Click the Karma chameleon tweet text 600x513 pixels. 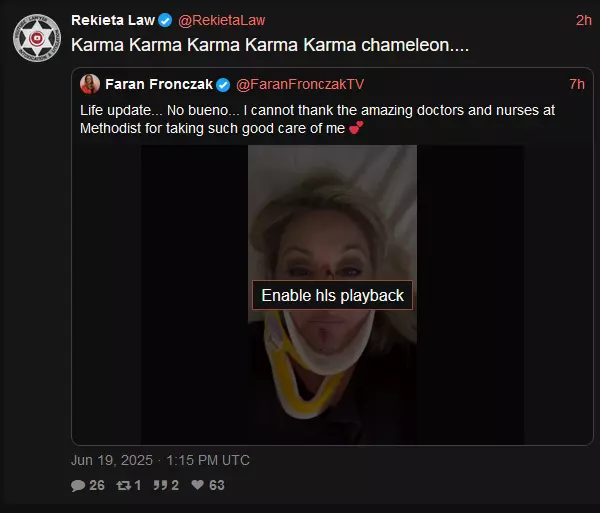click(x=270, y=45)
